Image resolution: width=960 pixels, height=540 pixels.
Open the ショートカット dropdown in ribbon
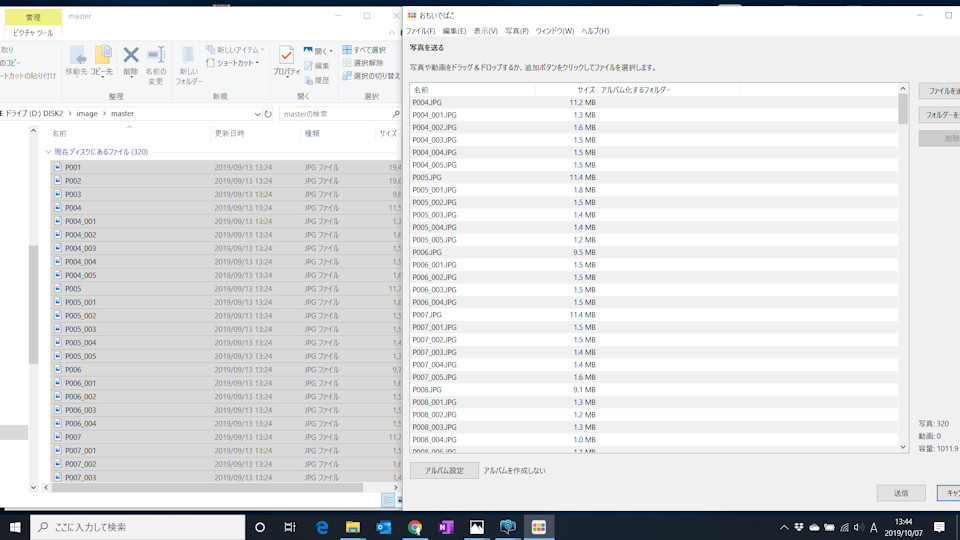pos(233,63)
